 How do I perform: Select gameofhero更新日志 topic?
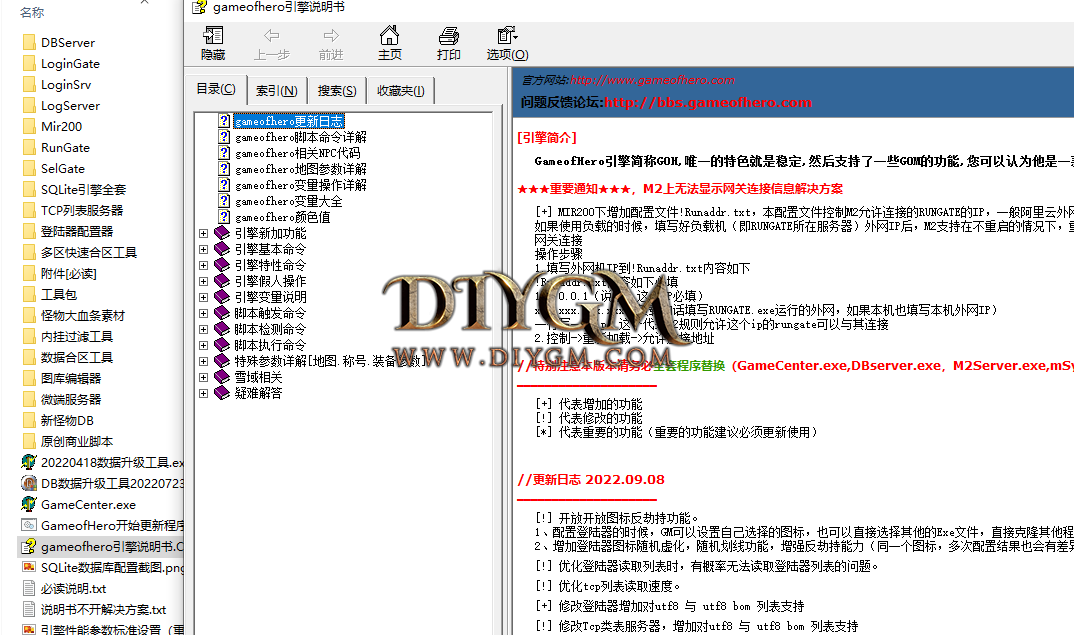289,121
